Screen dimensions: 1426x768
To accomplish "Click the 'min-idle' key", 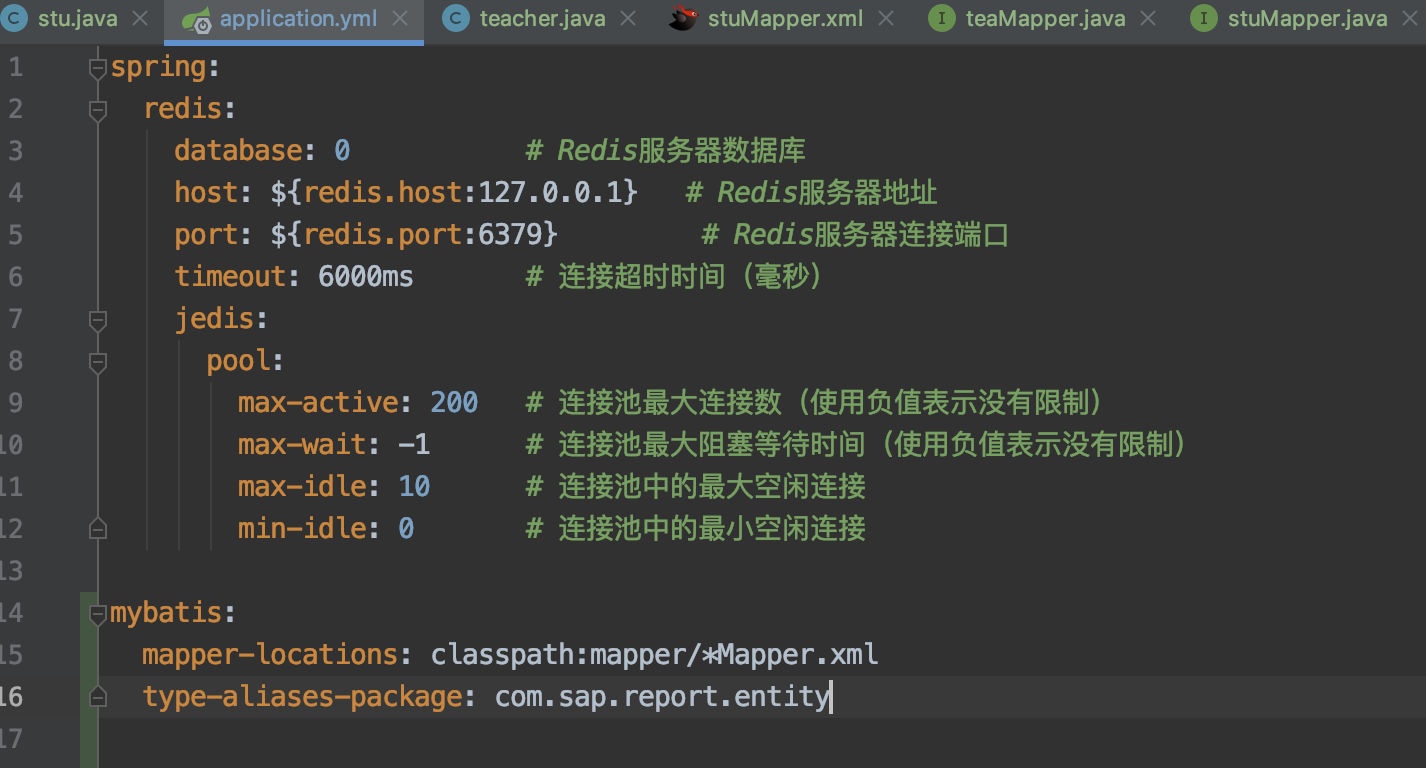I will [302, 529].
